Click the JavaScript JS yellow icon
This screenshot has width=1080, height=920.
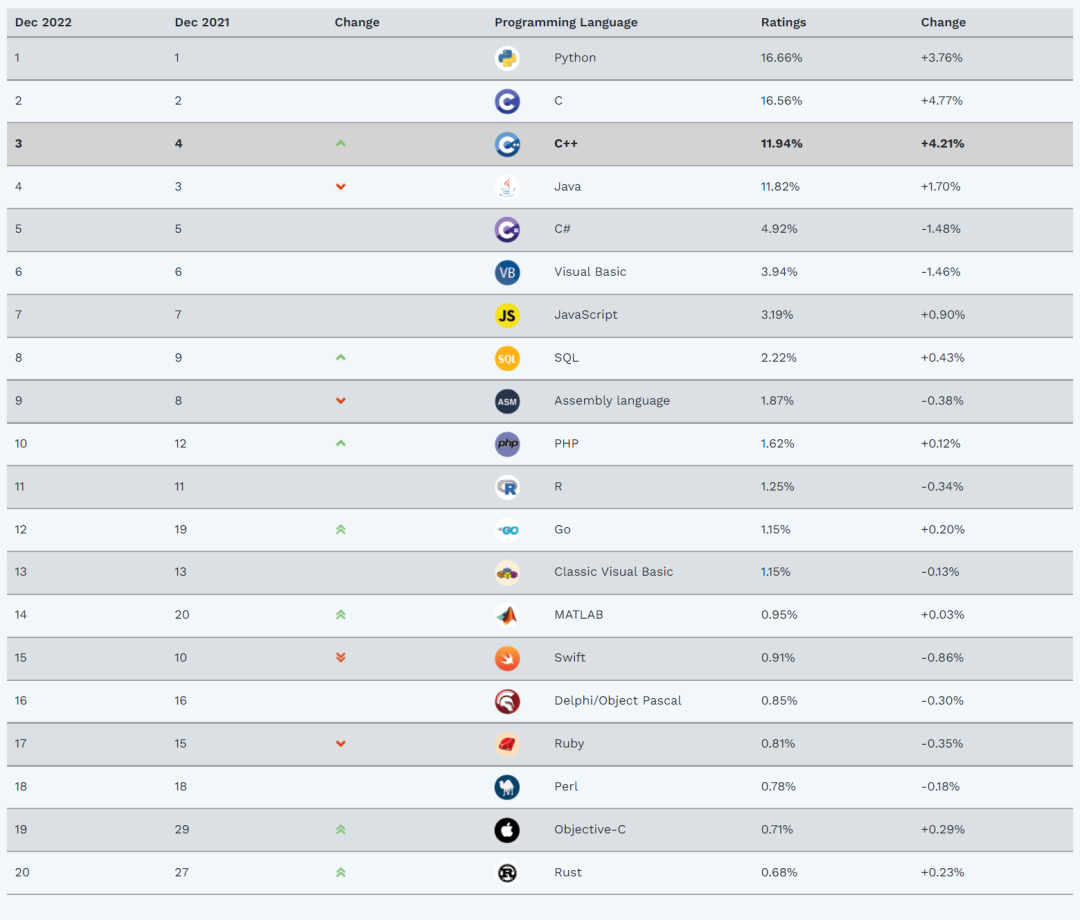tap(507, 316)
